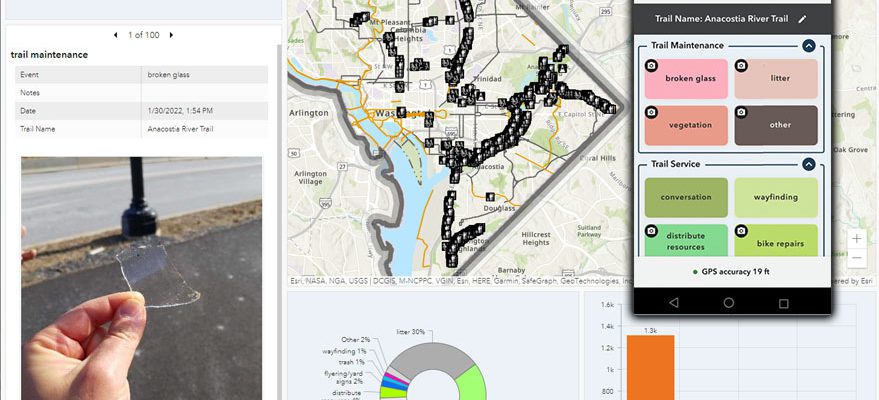Edit the trail name pencil icon

tap(802, 19)
